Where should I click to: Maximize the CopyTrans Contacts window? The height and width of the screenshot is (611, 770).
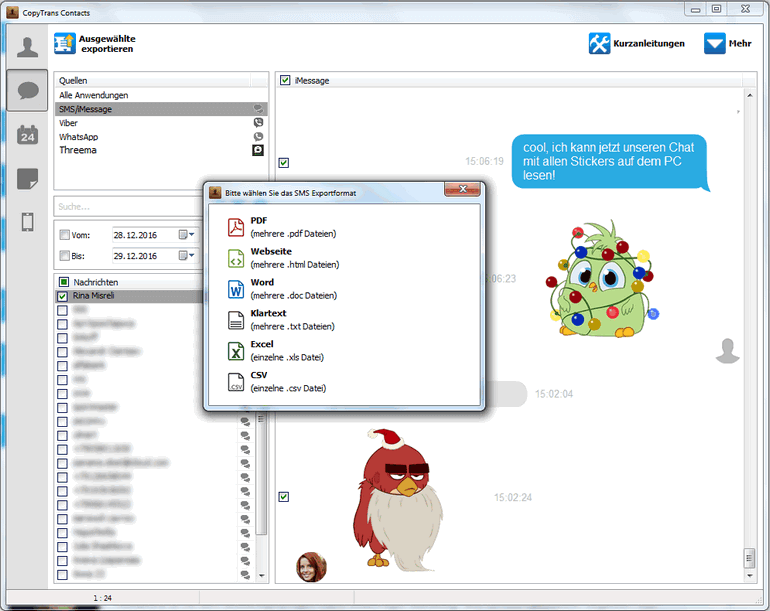[716, 9]
